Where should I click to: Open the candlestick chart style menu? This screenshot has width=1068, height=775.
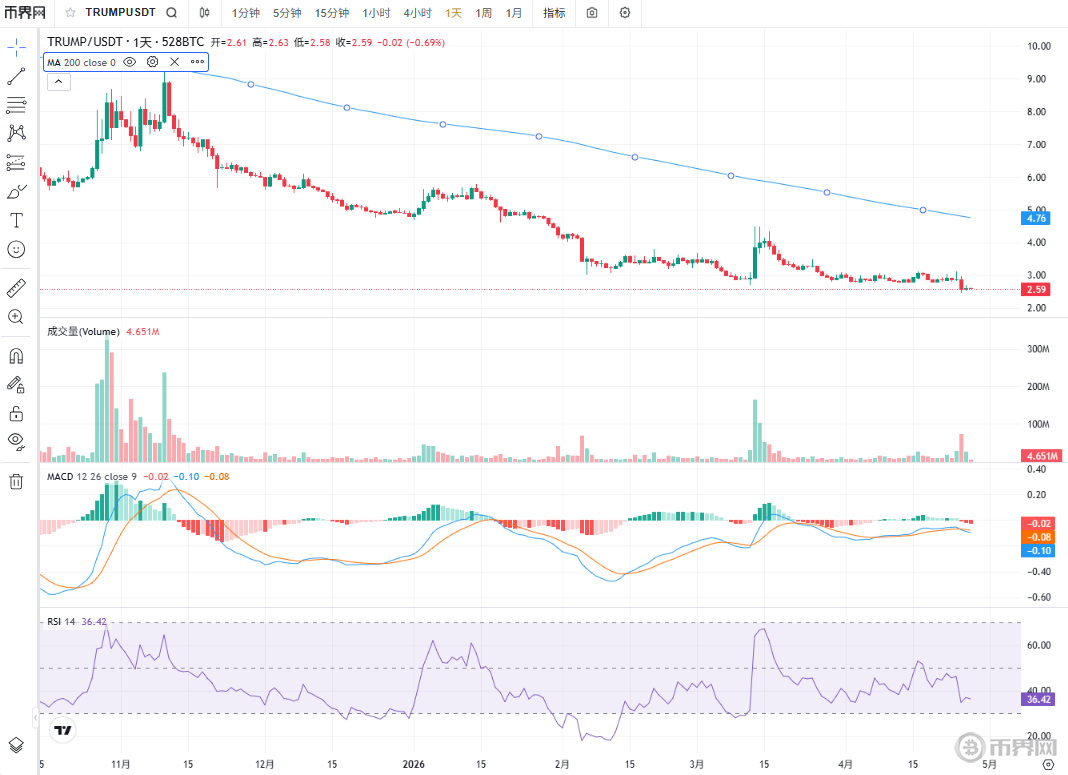coord(204,13)
